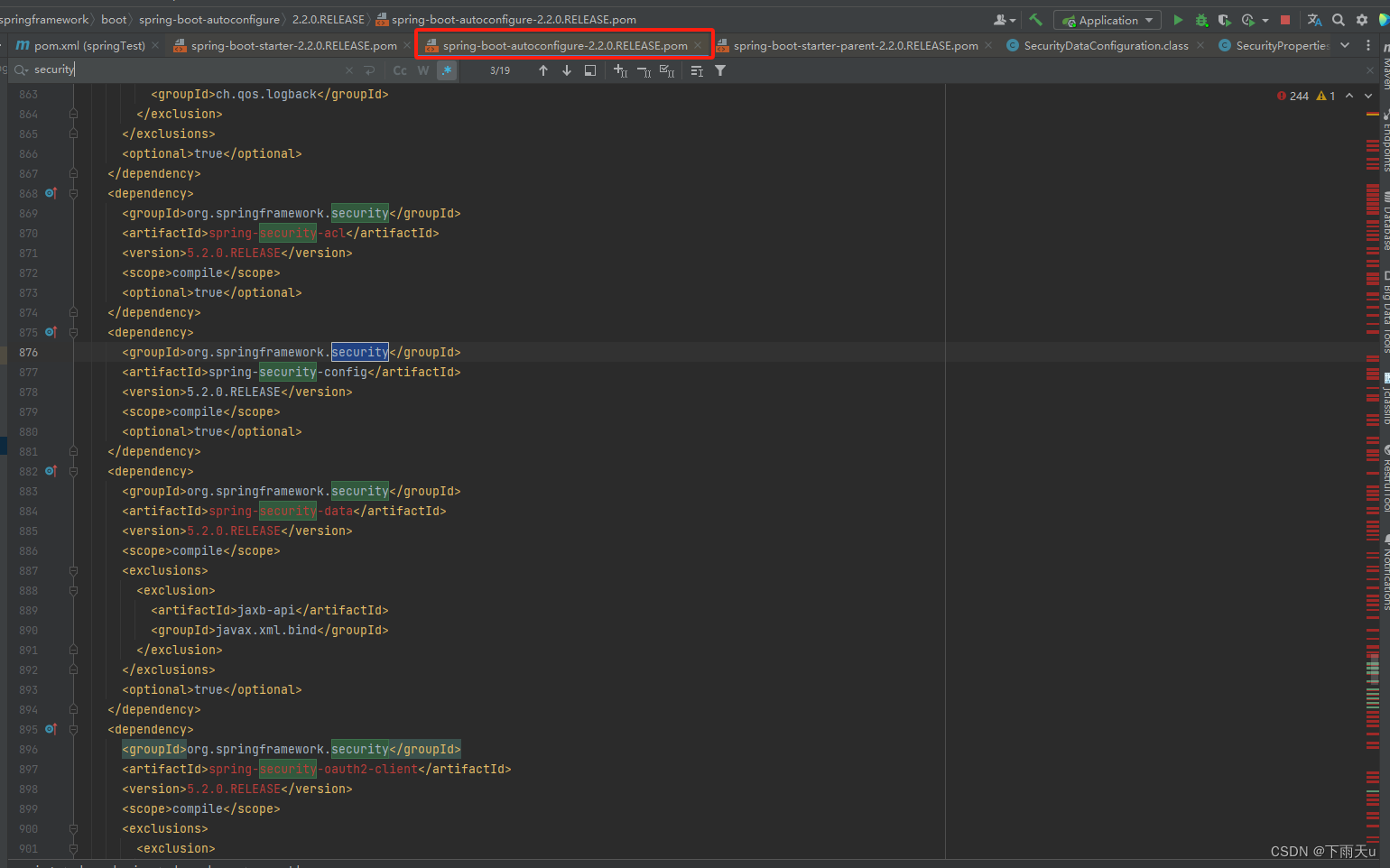Show hidden editor tabs chevron
Screen dimensions: 1390x868
(1345, 45)
